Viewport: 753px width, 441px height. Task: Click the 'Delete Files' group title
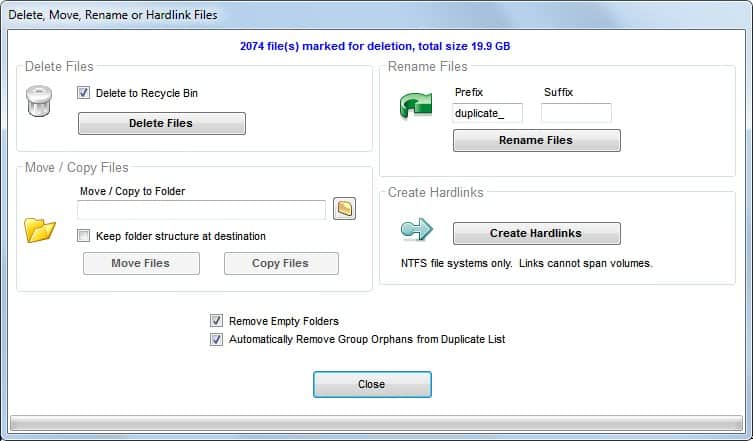[59, 66]
